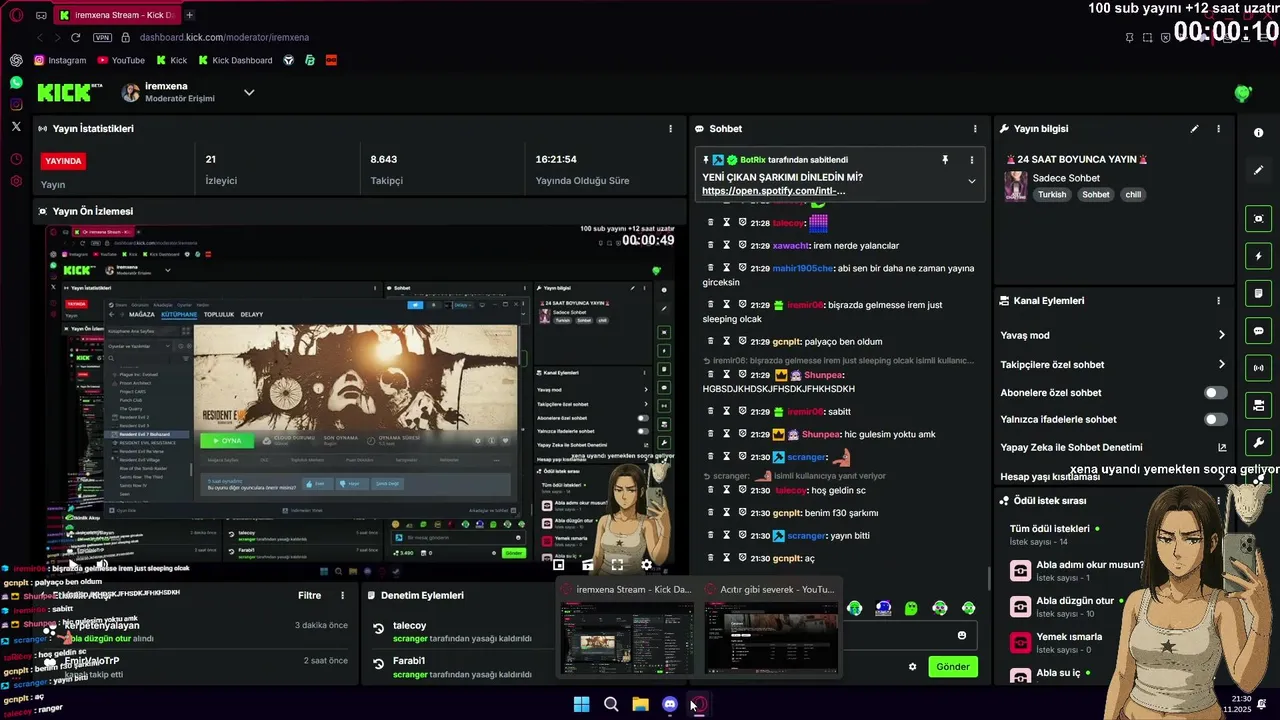
Task: Open Kanal Eylemleri three-dot menu
Action: (x=1218, y=301)
